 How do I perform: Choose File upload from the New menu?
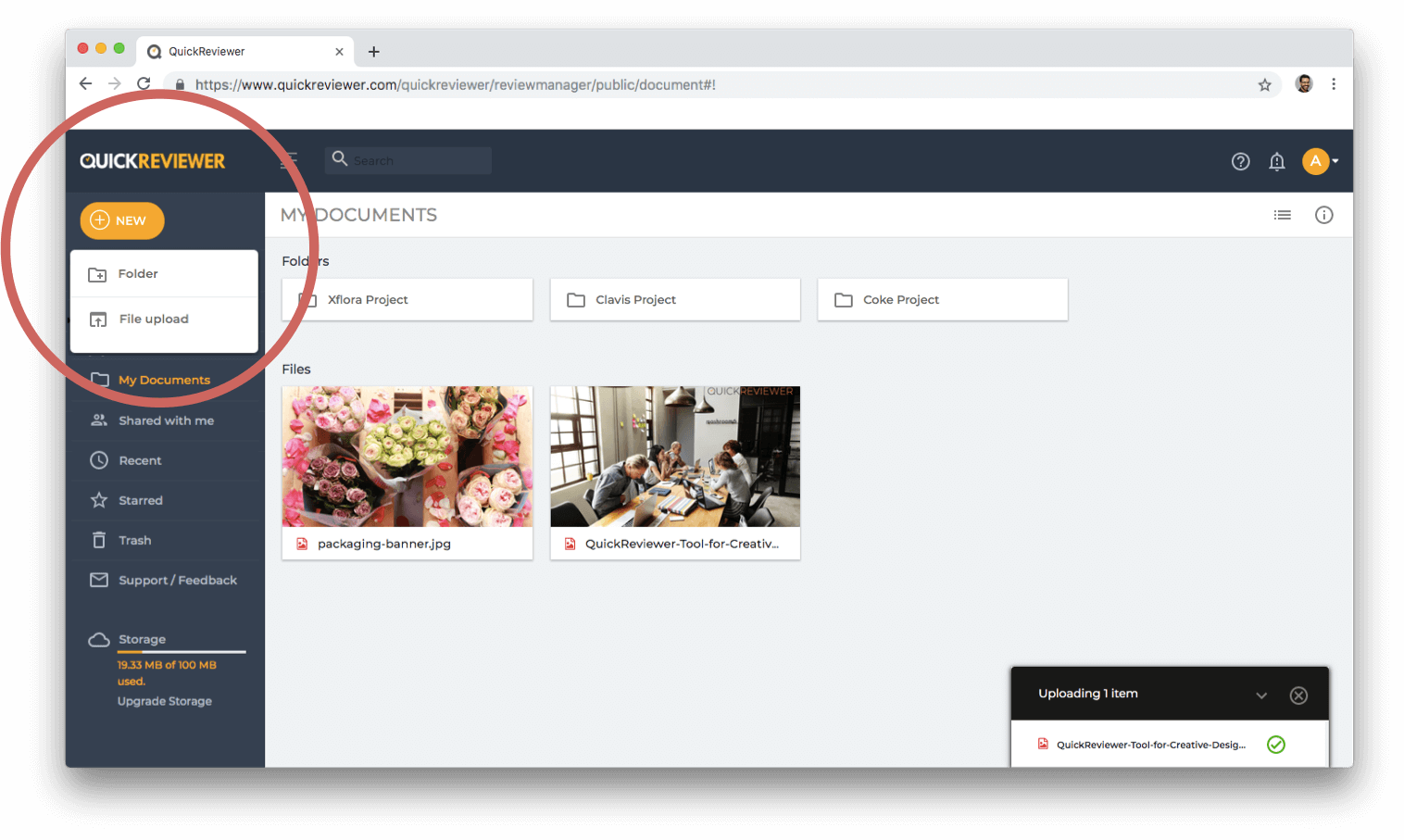(164, 320)
